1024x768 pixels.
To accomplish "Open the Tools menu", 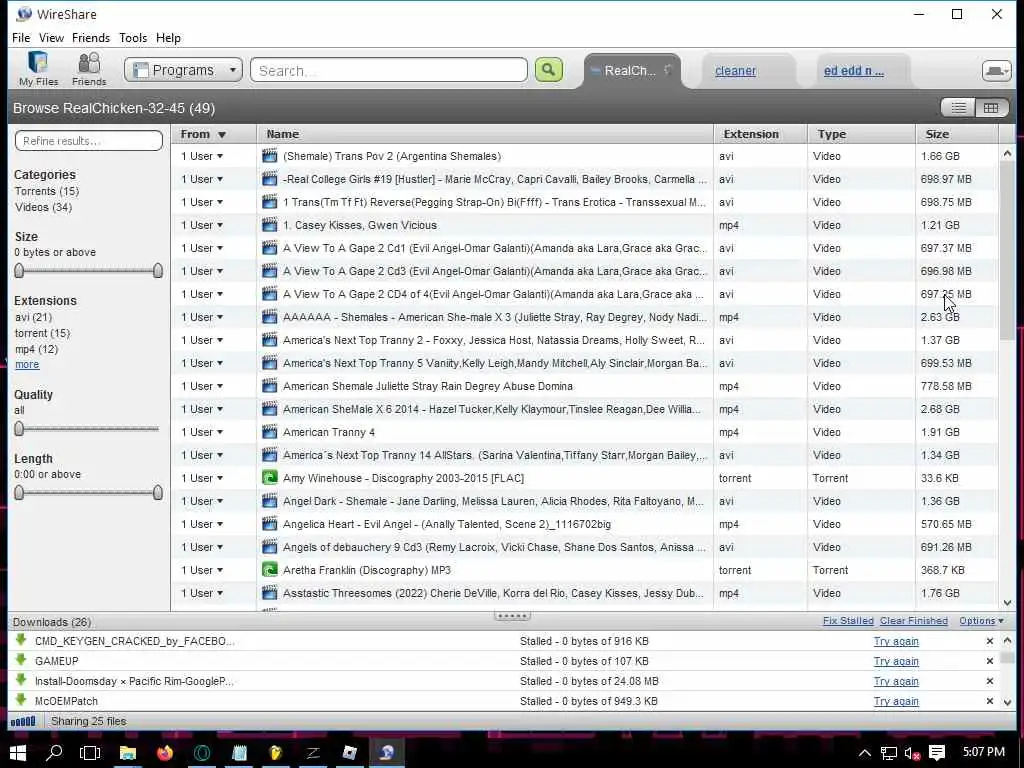I will pyautogui.click(x=133, y=38).
